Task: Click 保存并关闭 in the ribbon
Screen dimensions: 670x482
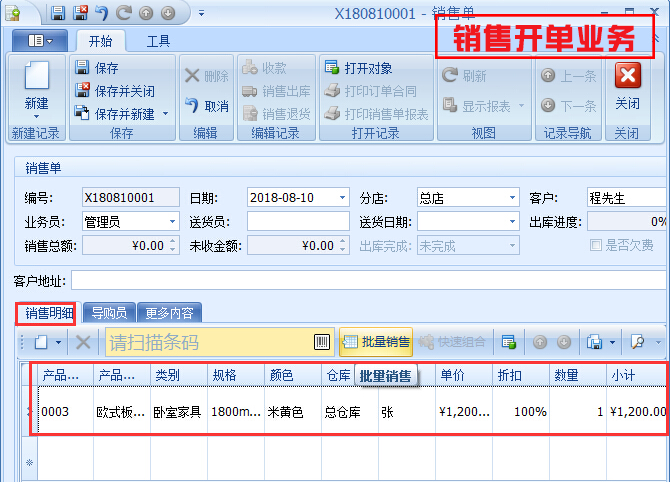Action: pyautogui.click(x=83, y=91)
